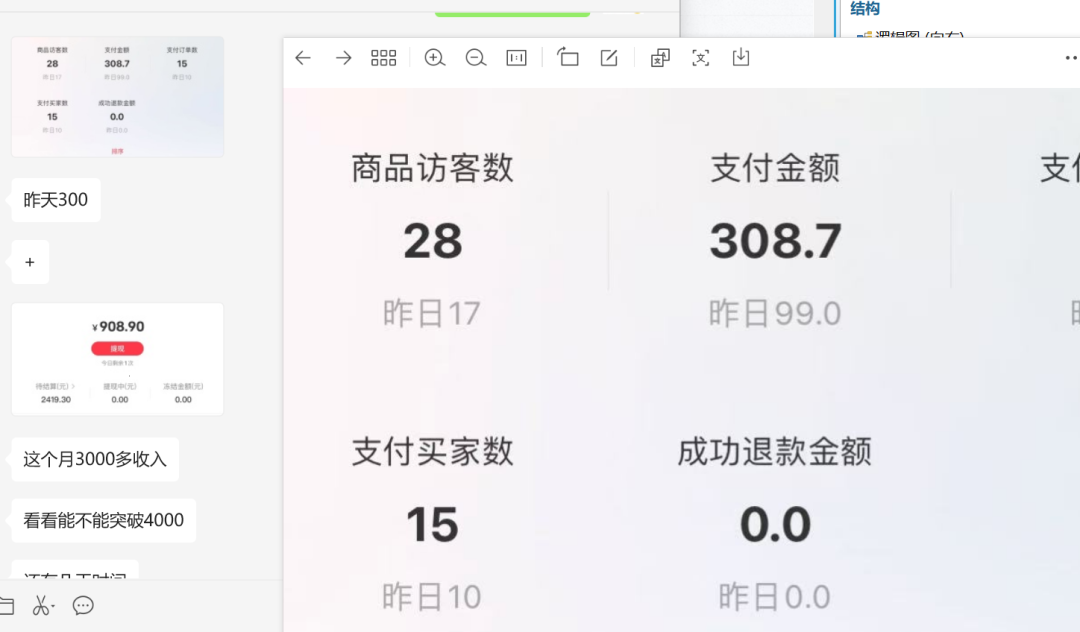The image size is (1080, 632).
Task: Select the message '昨天300'
Action: click(56, 200)
